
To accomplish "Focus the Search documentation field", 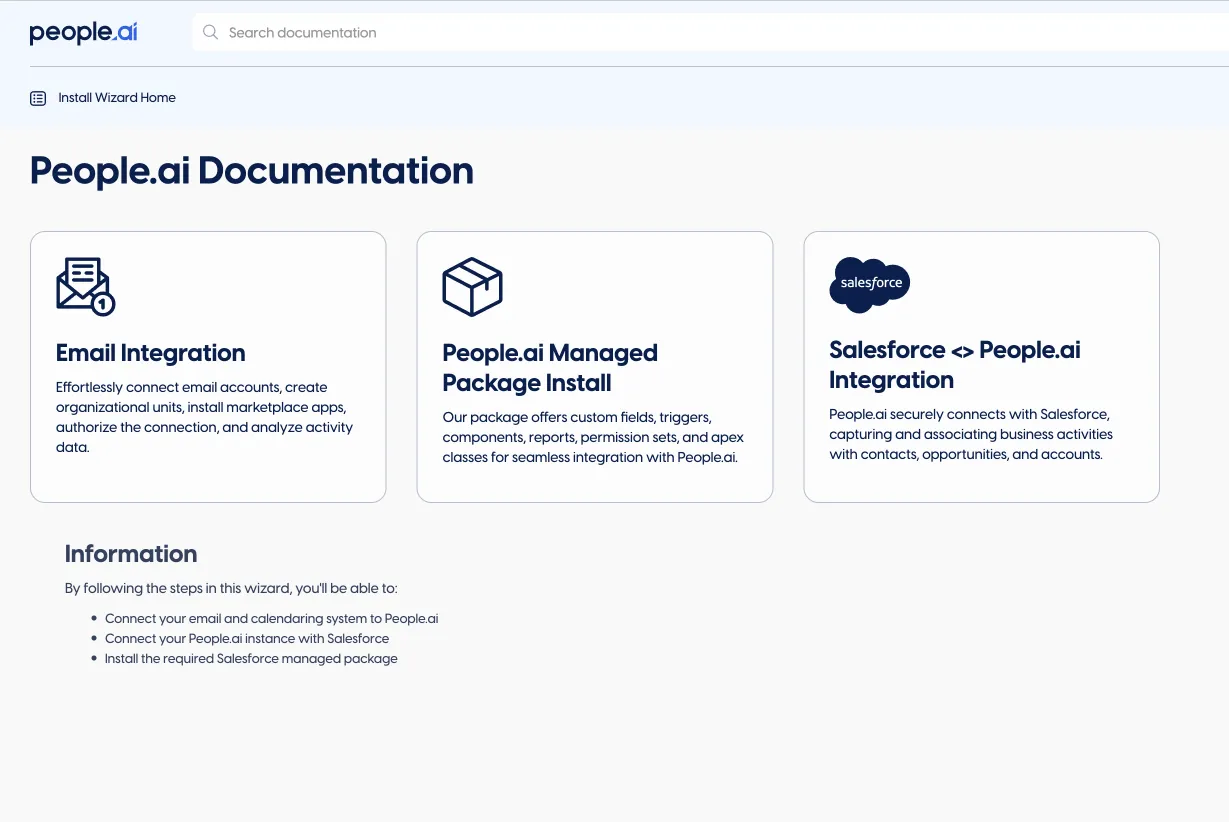I will click(x=710, y=32).
